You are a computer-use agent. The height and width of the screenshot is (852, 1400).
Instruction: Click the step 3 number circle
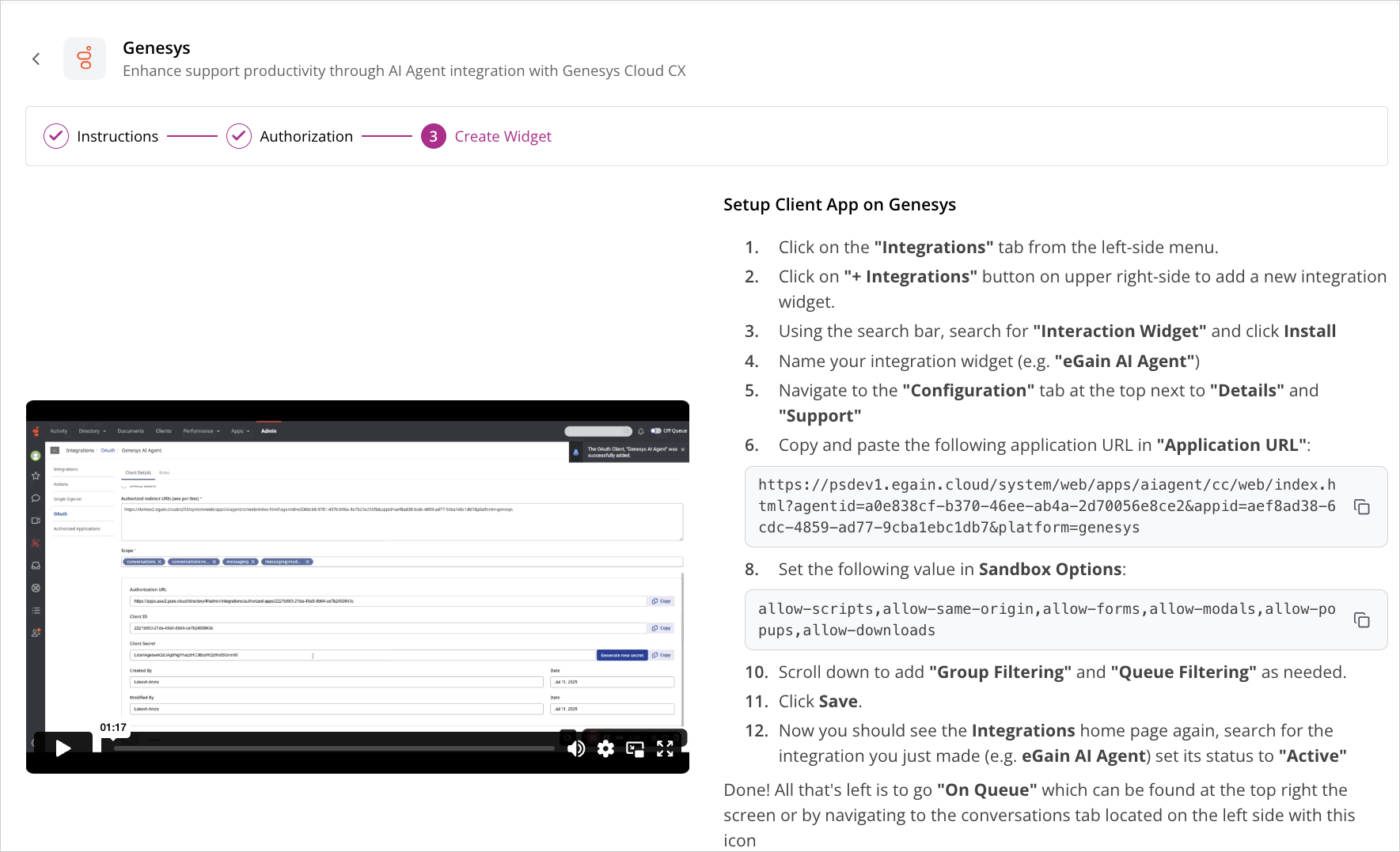[434, 136]
